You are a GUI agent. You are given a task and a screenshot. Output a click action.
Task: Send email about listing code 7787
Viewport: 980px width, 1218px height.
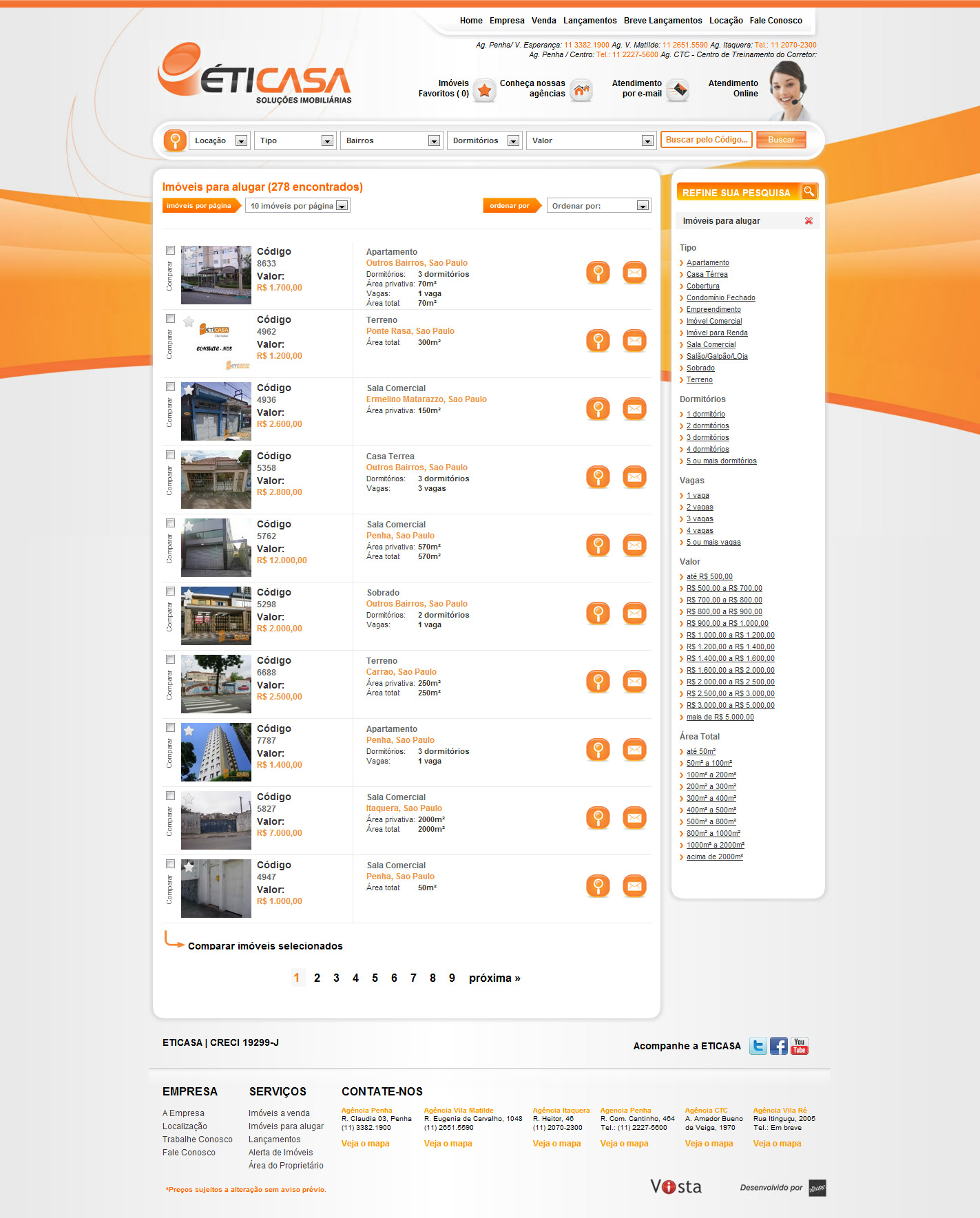pos(634,750)
